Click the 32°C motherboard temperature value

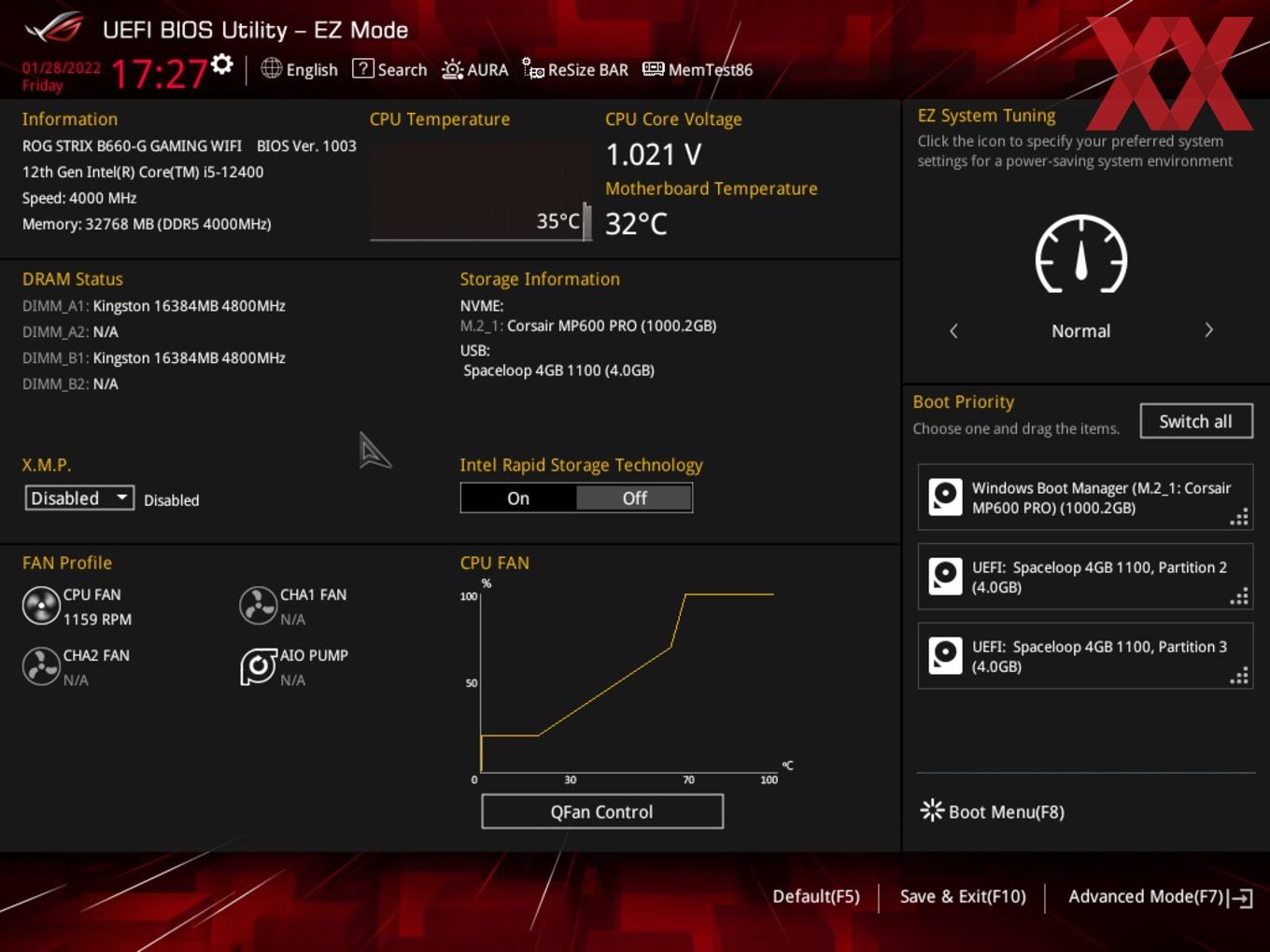tap(637, 224)
